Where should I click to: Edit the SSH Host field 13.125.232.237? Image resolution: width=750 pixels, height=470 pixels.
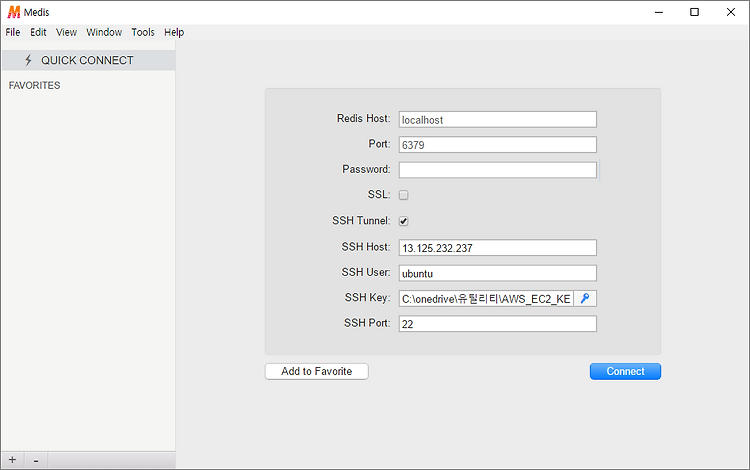tap(497, 248)
